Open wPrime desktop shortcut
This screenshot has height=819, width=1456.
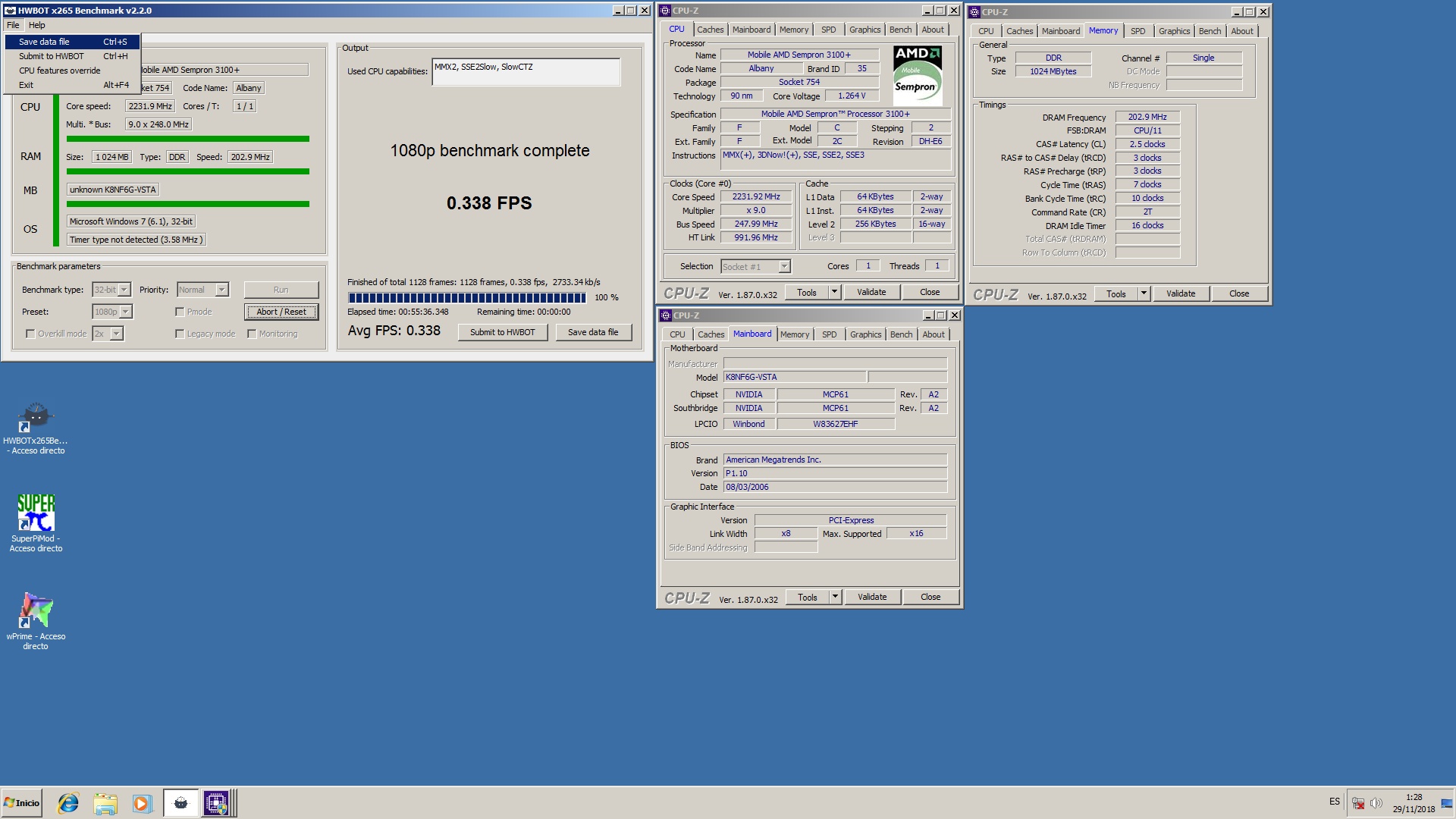click(36, 621)
